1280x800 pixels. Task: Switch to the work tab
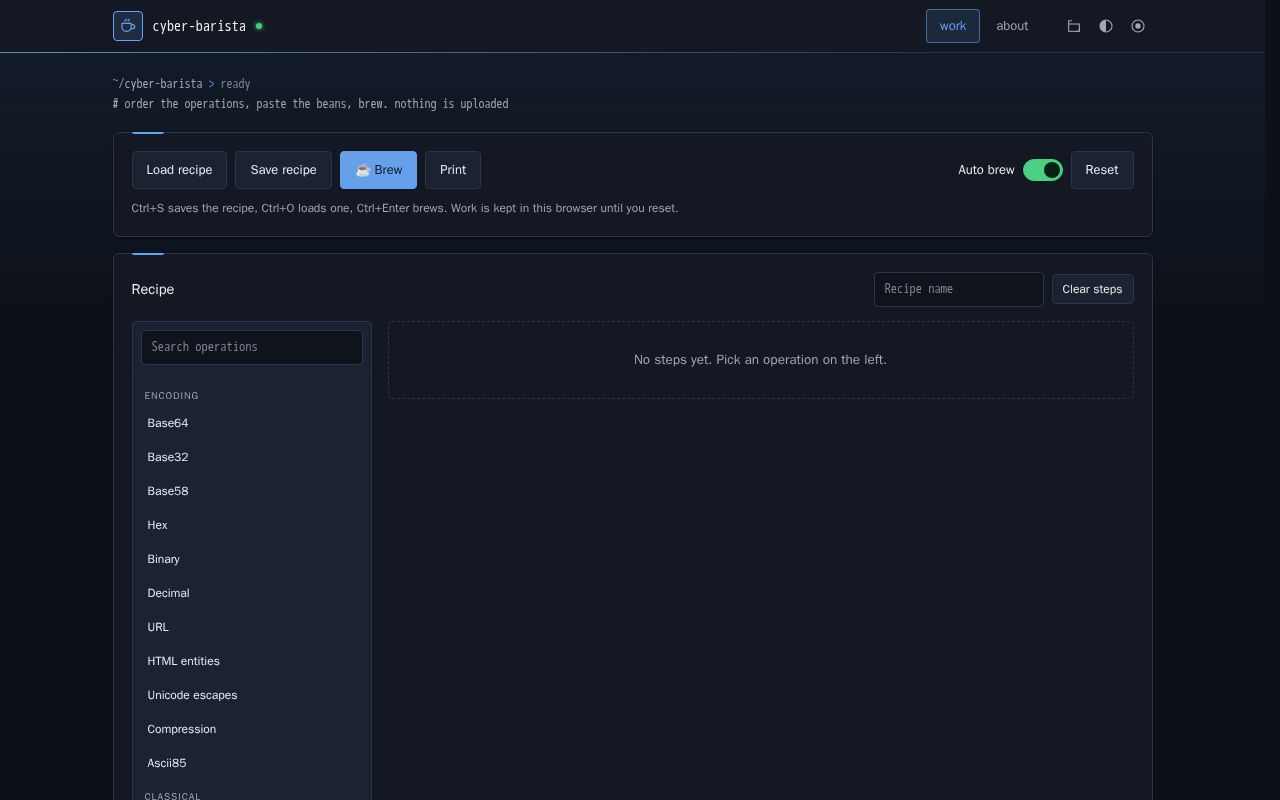click(953, 26)
